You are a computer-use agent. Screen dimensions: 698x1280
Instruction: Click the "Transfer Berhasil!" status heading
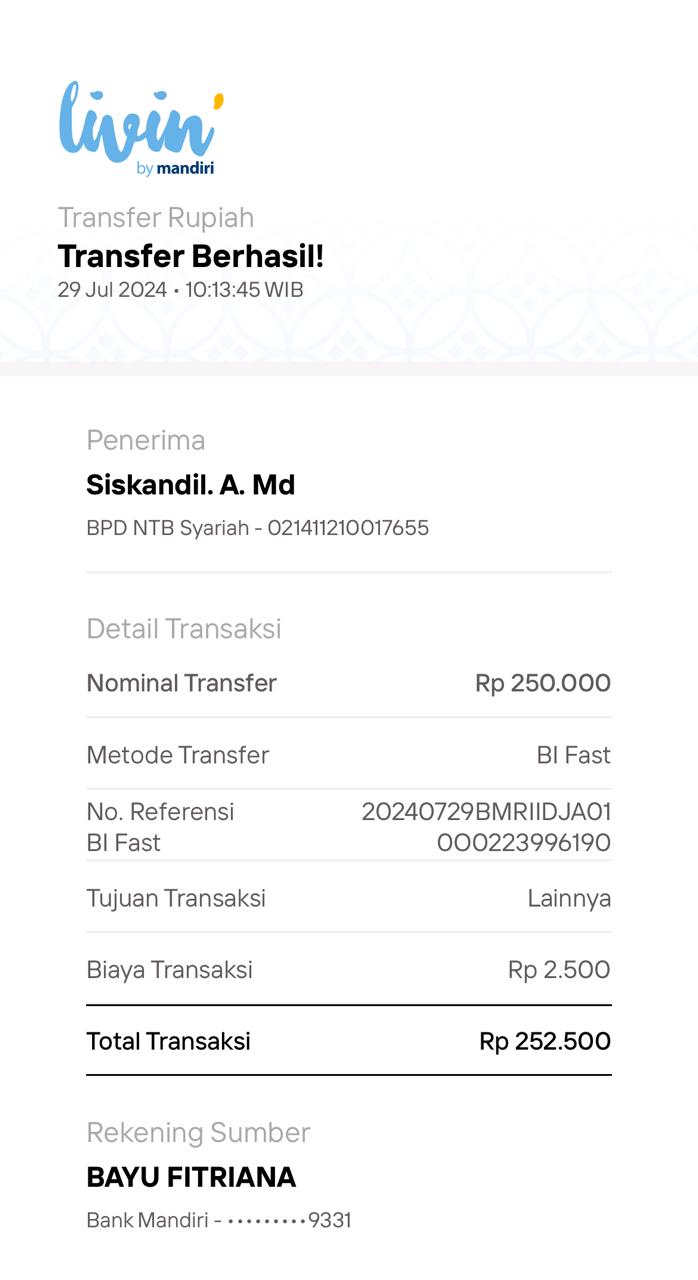pos(190,256)
